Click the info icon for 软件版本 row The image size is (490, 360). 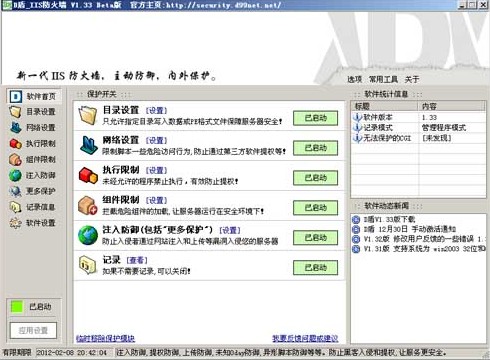click(357, 117)
